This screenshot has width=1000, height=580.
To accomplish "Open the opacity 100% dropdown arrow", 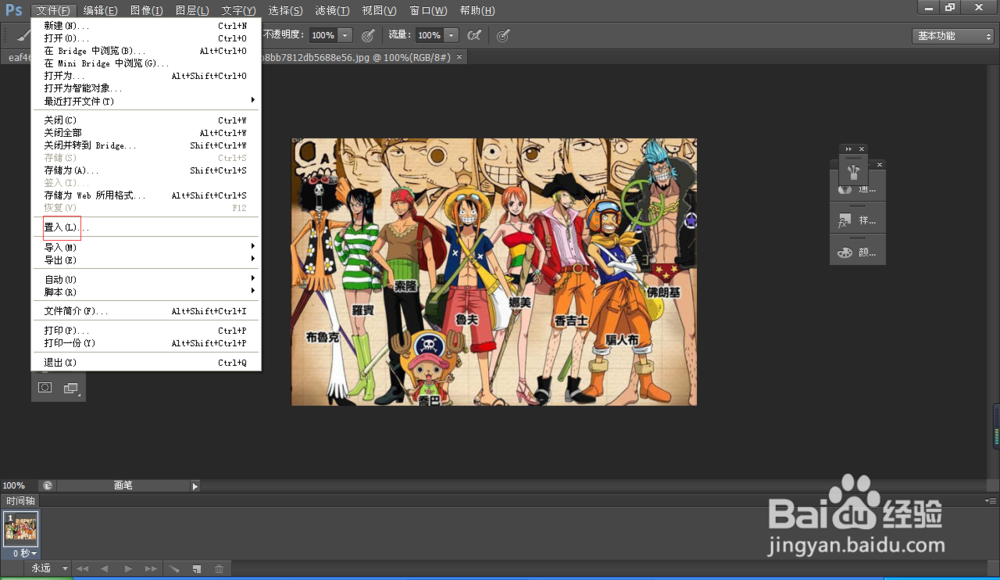I will [344, 36].
